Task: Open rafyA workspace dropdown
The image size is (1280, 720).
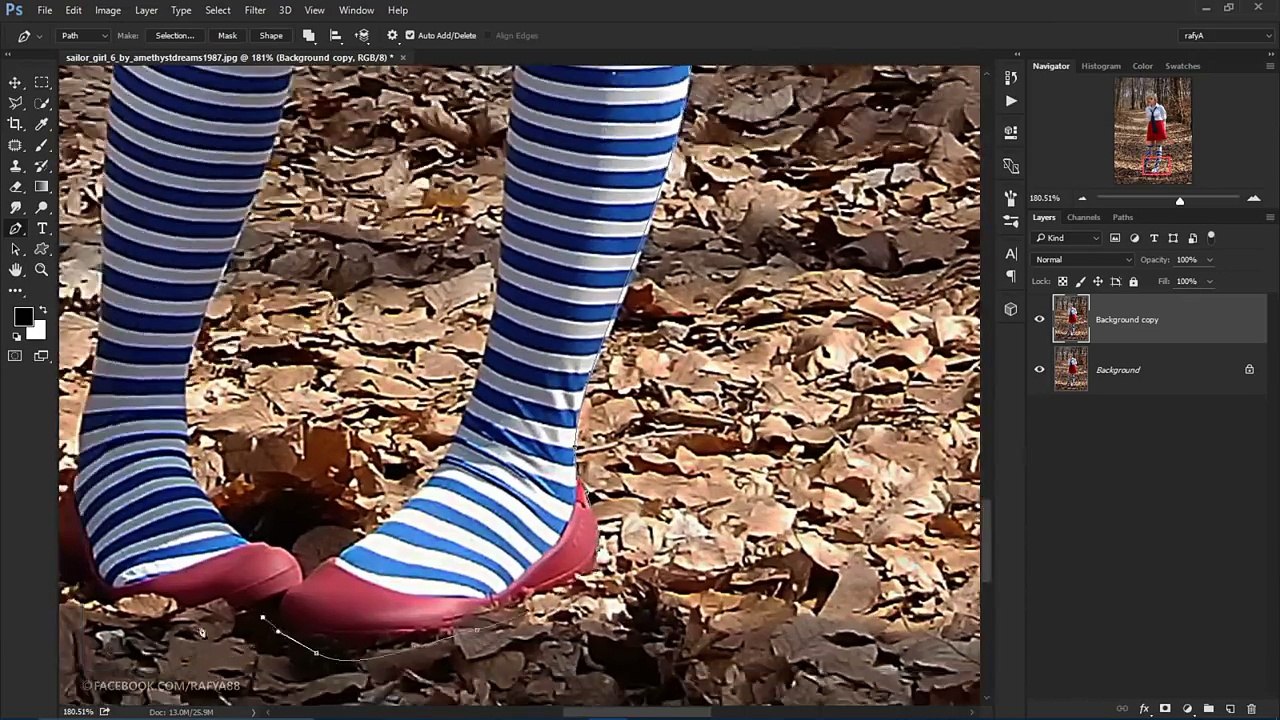Action: [x=1226, y=35]
